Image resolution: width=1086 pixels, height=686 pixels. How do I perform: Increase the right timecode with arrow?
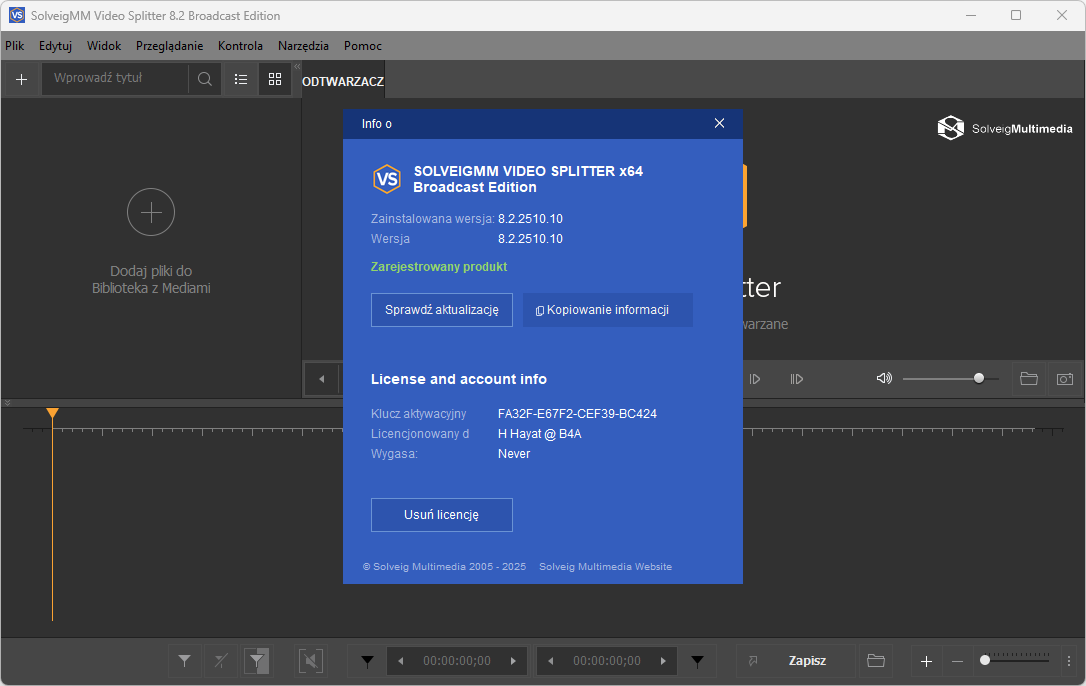[x=664, y=661]
